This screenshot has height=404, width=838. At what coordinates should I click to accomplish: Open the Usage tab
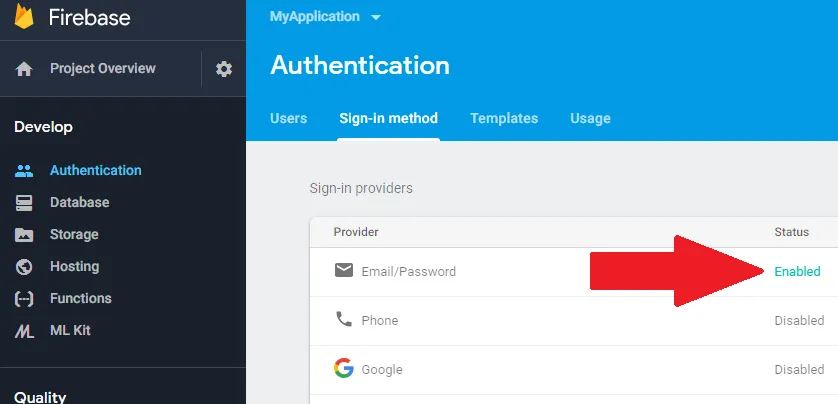click(590, 118)
